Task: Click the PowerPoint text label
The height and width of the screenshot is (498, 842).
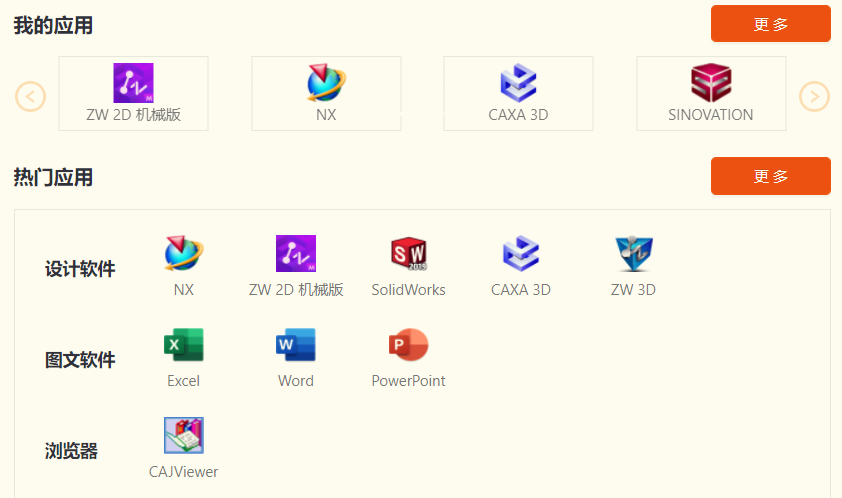Action: (x=409, y=381)
